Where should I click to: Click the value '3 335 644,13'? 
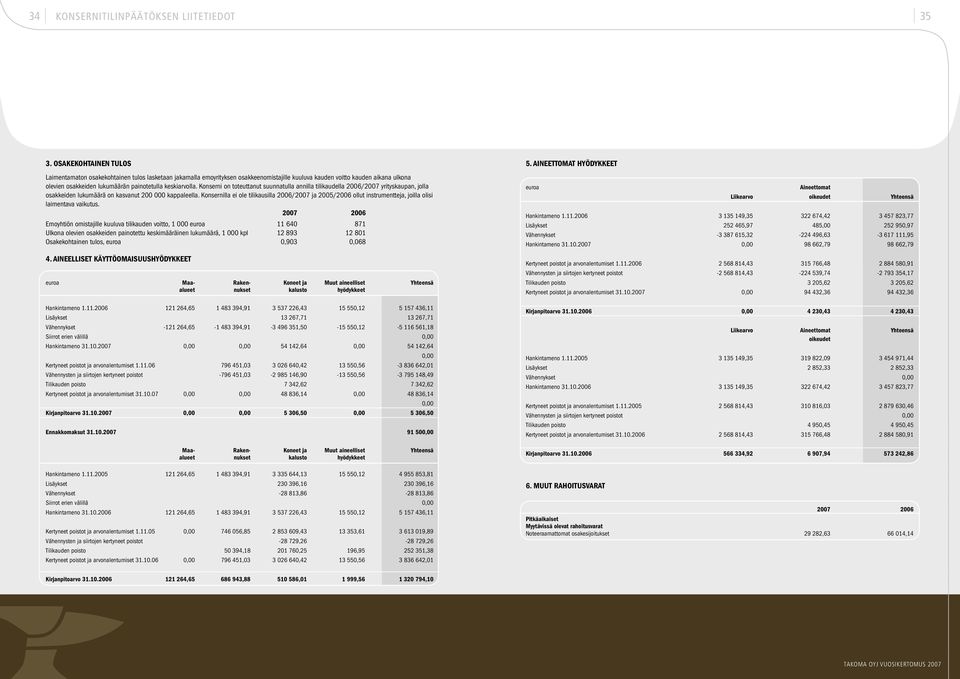(290, 475)
